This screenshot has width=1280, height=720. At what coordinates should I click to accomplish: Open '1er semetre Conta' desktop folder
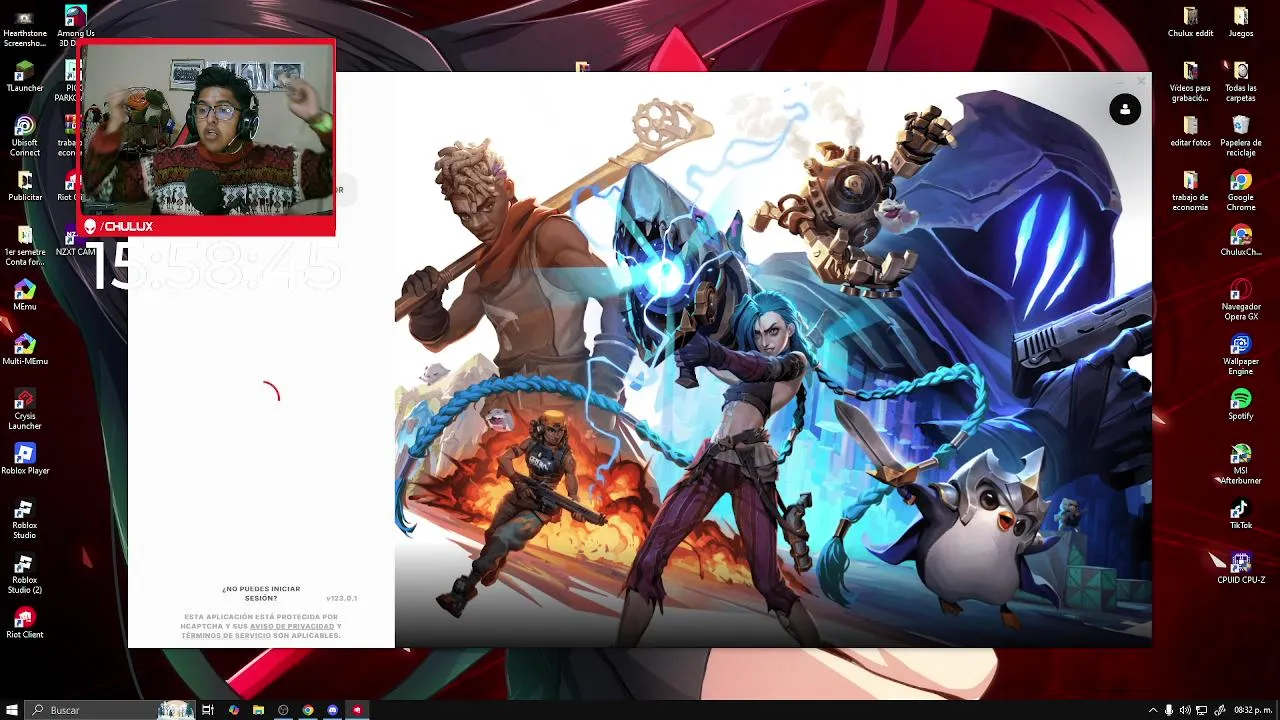(25, 245)
